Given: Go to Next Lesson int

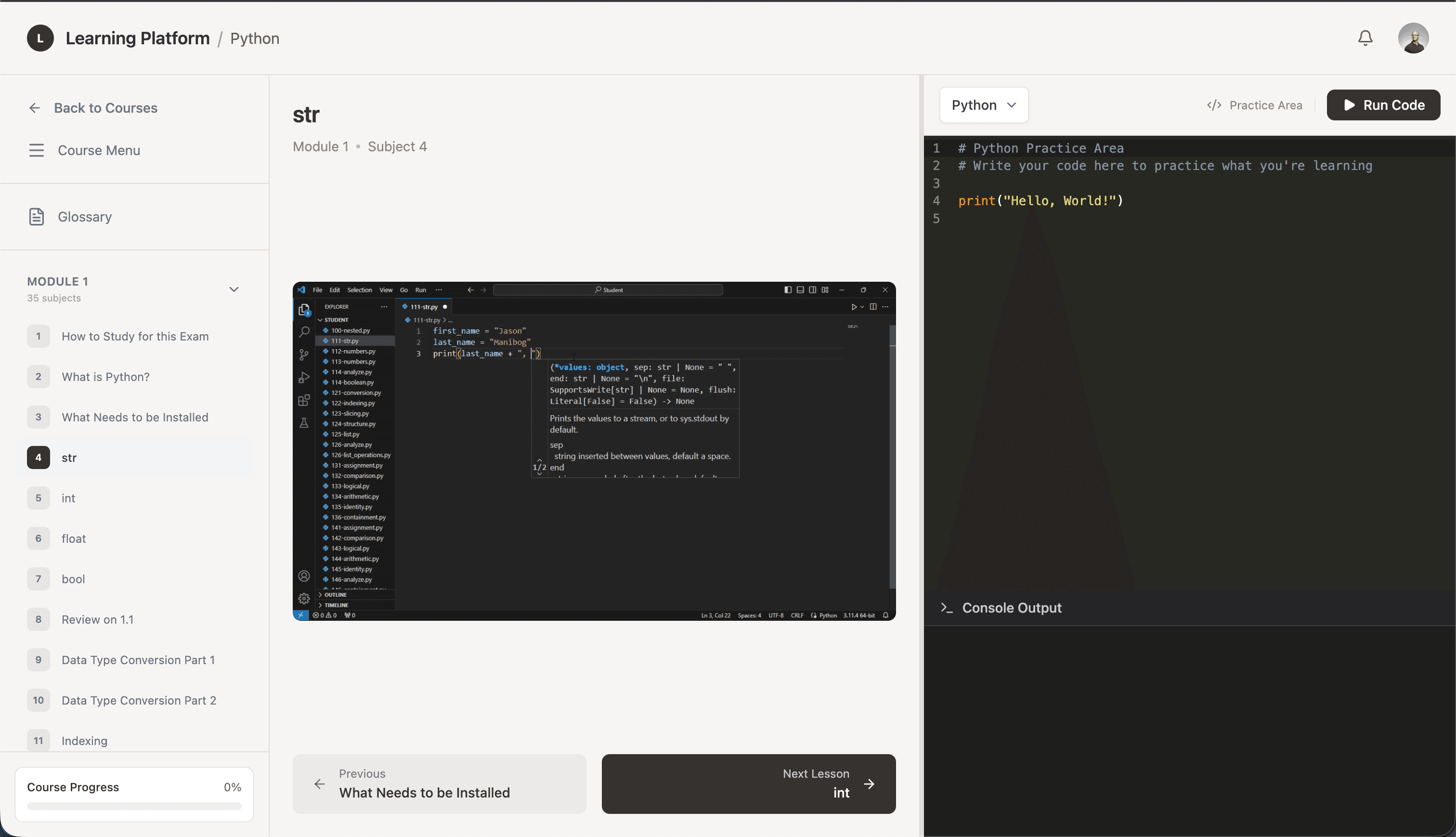Looking at the screenshot, I should [x=748, y=784].
